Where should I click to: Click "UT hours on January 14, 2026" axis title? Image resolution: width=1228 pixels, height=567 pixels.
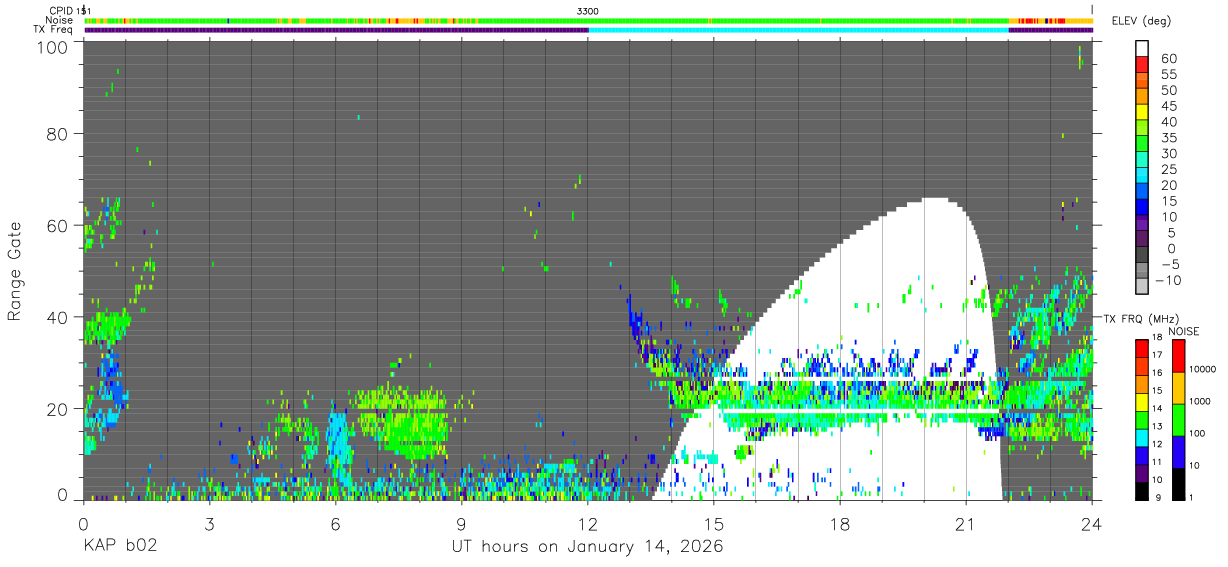(x=588, y=547)
